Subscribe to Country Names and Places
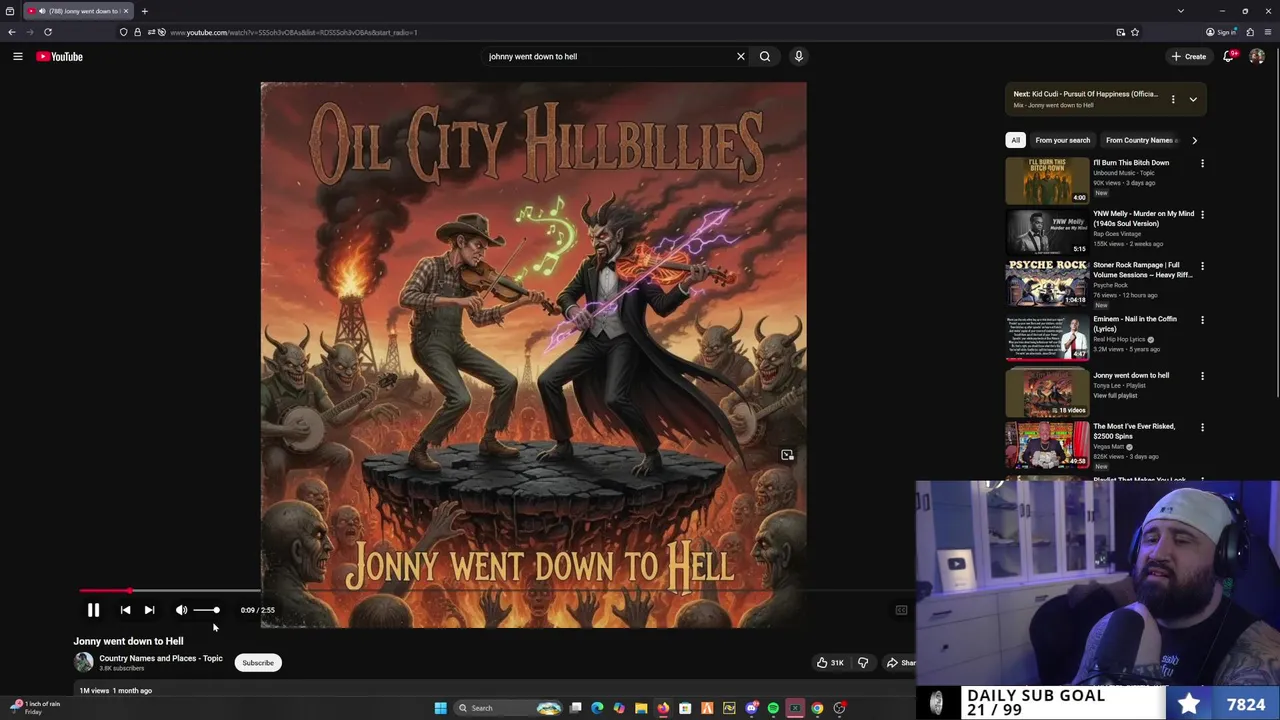The width and height of the screenshot is (1280, 720). click(258, 663)
